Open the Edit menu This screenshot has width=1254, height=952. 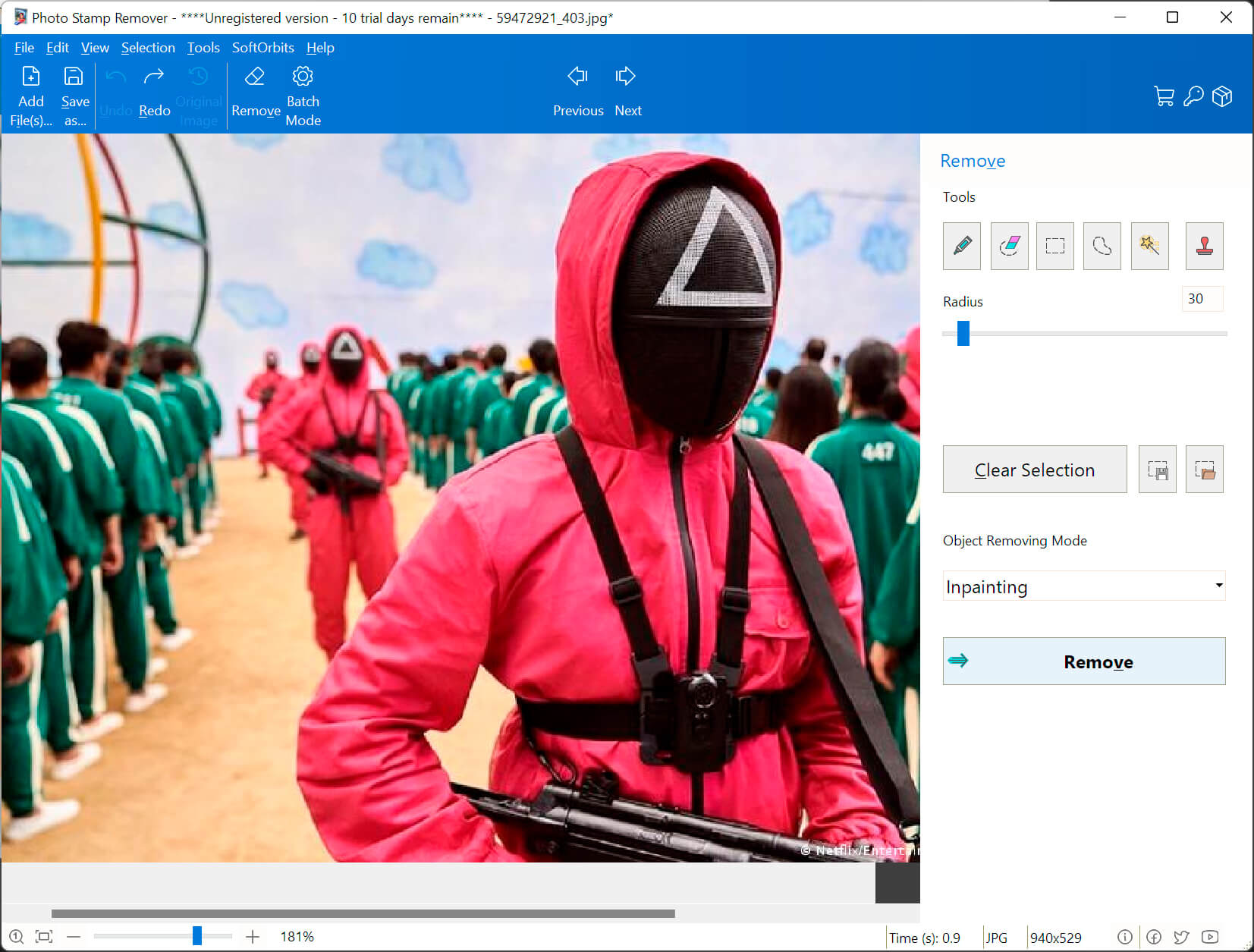tap(58, 47)
